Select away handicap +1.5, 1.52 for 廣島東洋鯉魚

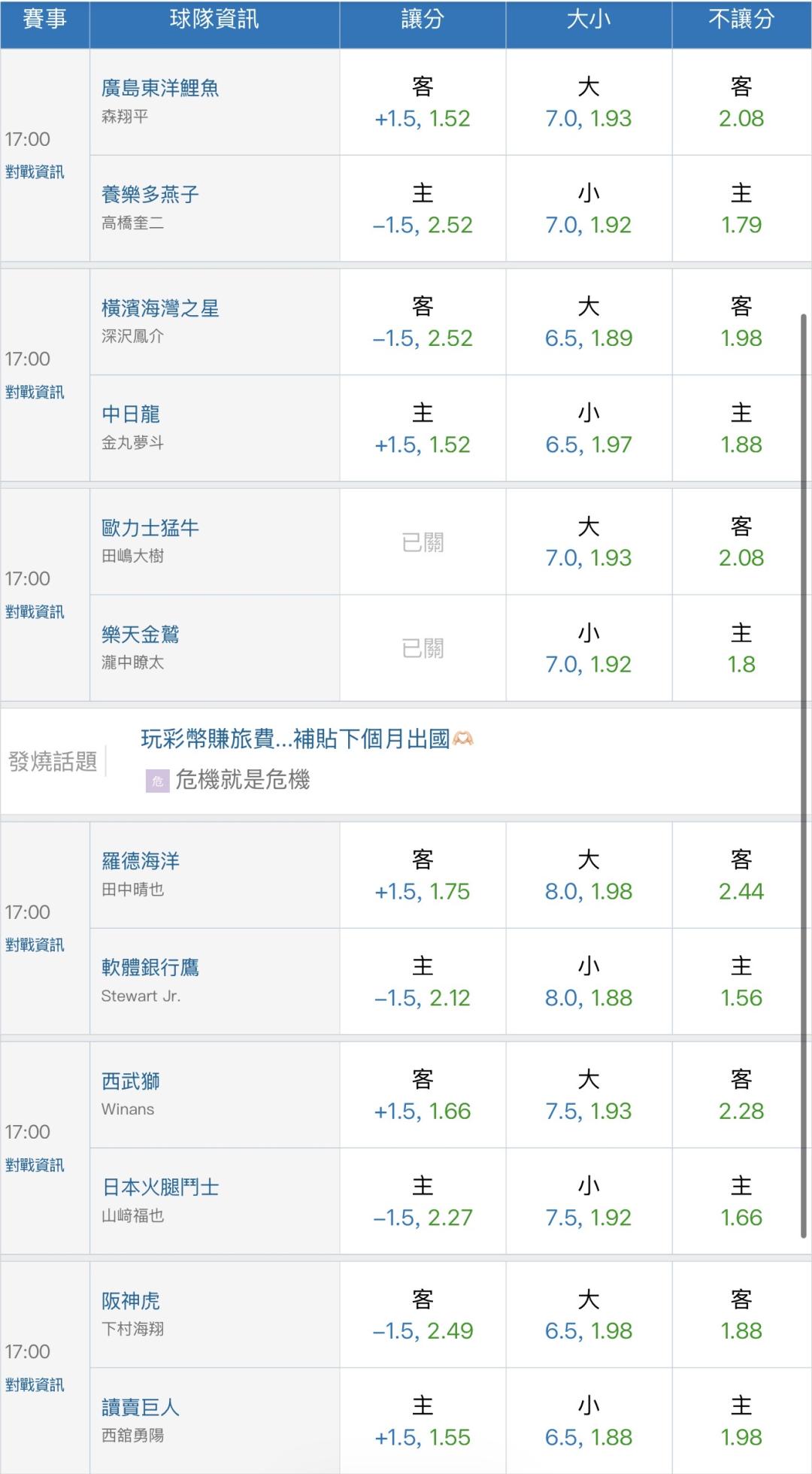click(423, 103)
